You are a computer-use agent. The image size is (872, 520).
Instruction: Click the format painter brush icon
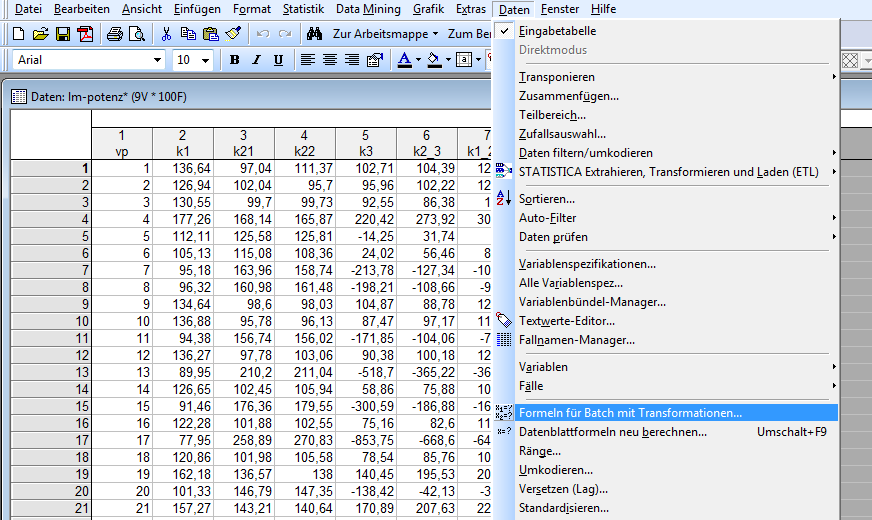(x=233, y=34)
